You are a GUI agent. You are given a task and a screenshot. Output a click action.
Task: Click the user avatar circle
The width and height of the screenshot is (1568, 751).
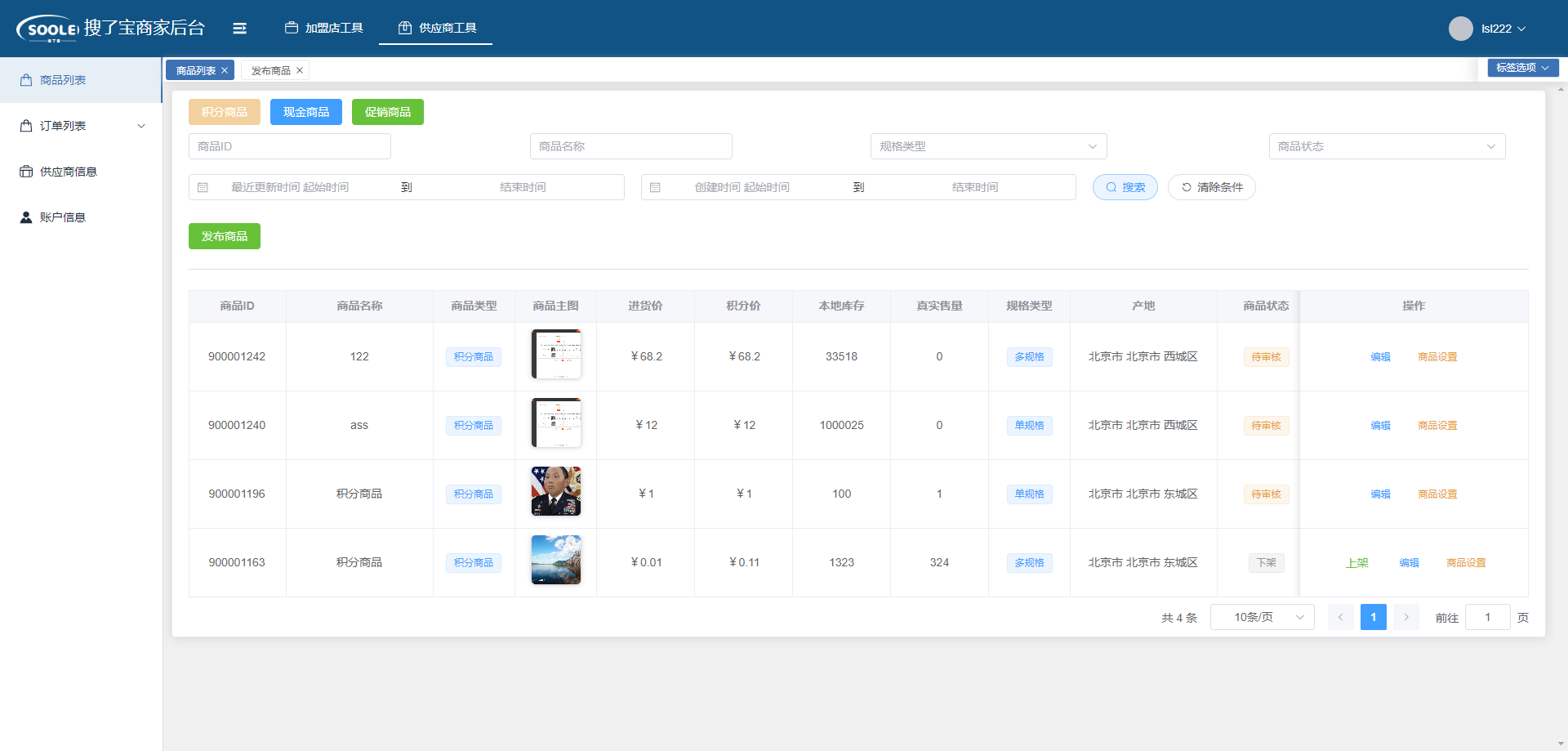(x=1460, y=29)
